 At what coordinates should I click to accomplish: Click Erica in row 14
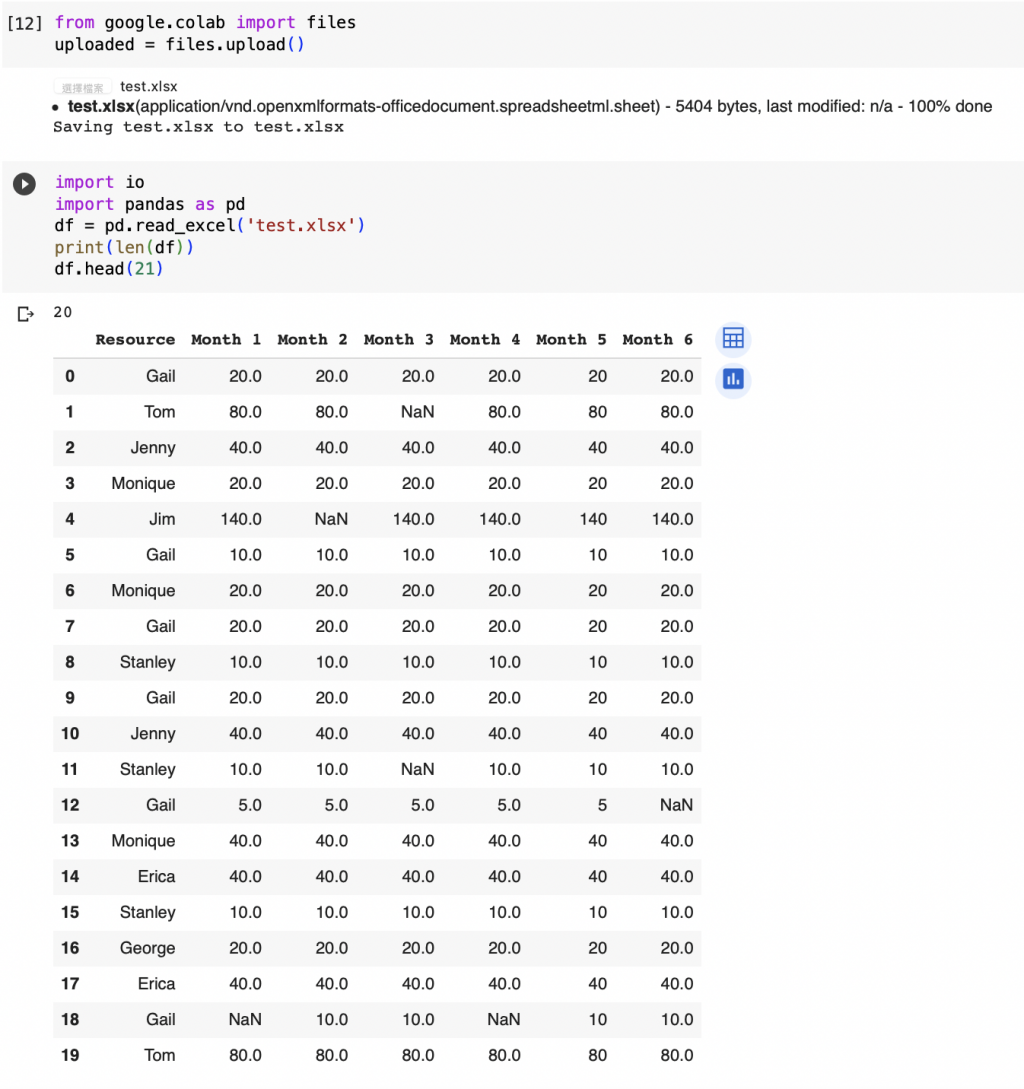point(156,876)
